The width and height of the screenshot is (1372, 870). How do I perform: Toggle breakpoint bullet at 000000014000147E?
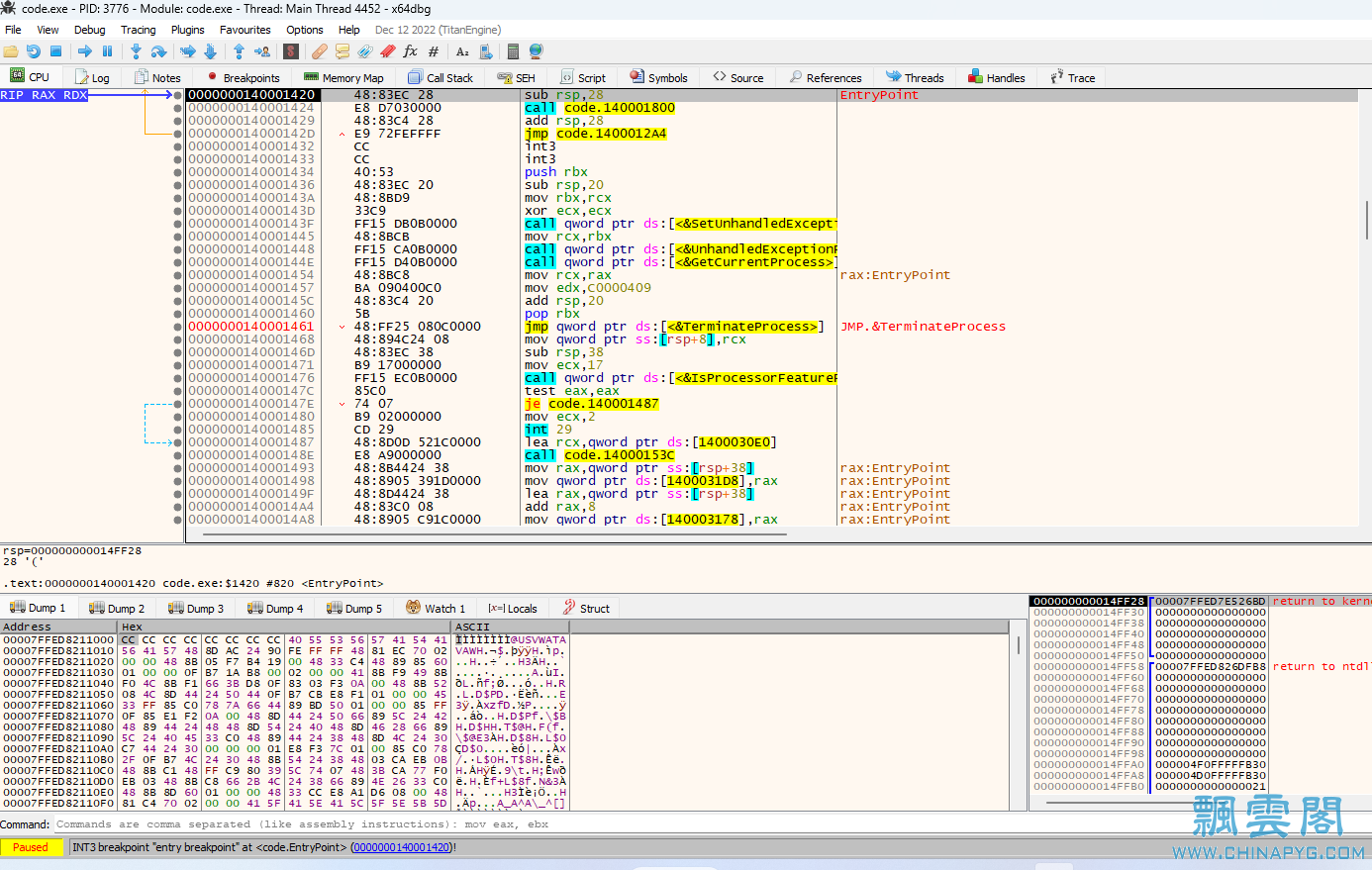pyautogui.click(x=178, y=404)
